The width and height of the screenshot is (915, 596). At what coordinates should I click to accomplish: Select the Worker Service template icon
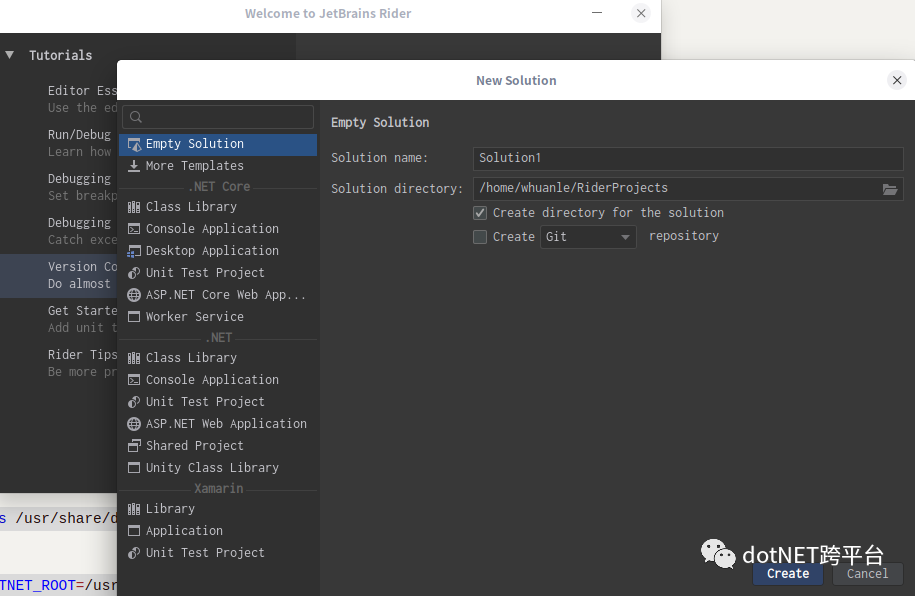[134, 317]
